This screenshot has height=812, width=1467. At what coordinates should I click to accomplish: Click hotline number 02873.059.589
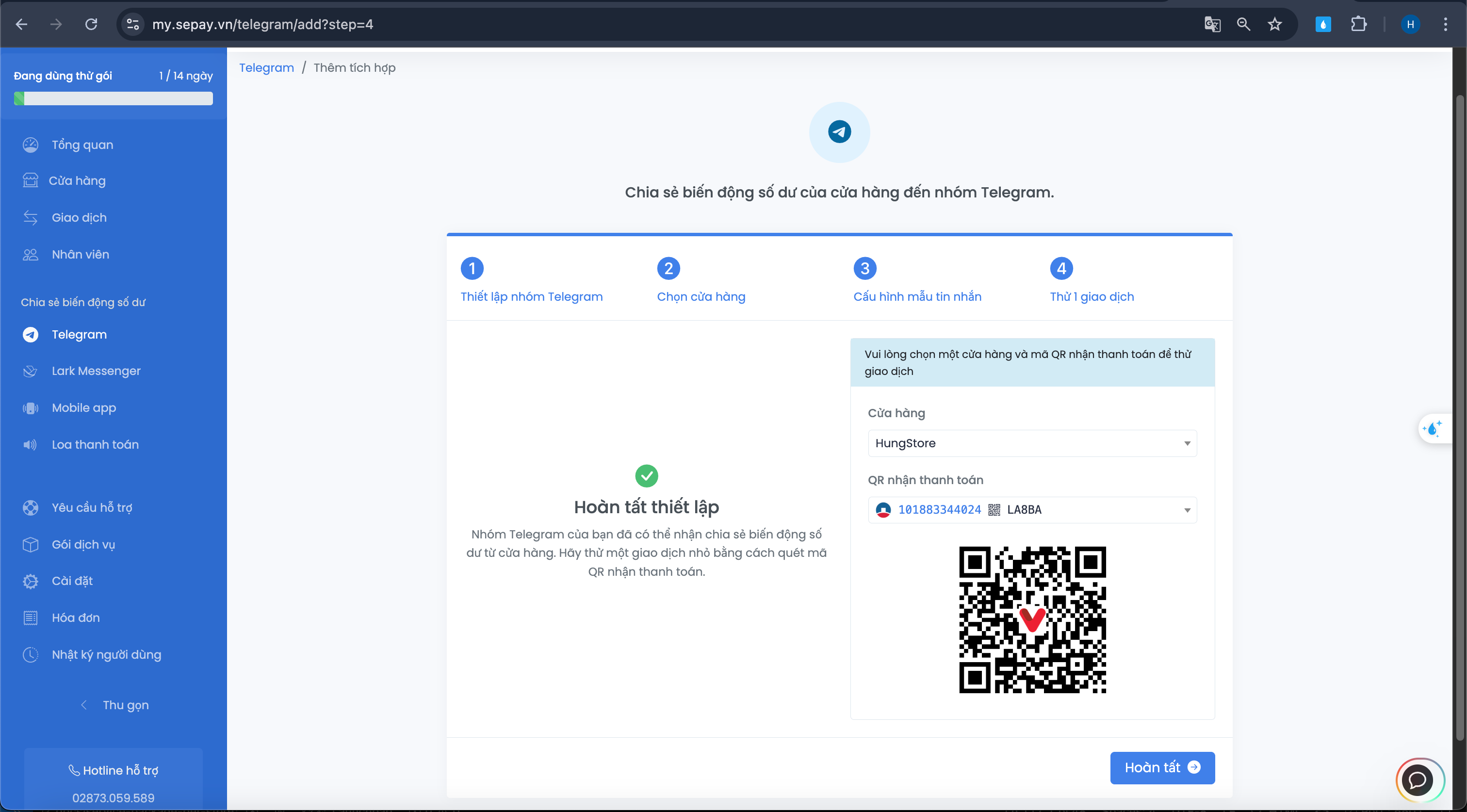(x=114, y=798)
